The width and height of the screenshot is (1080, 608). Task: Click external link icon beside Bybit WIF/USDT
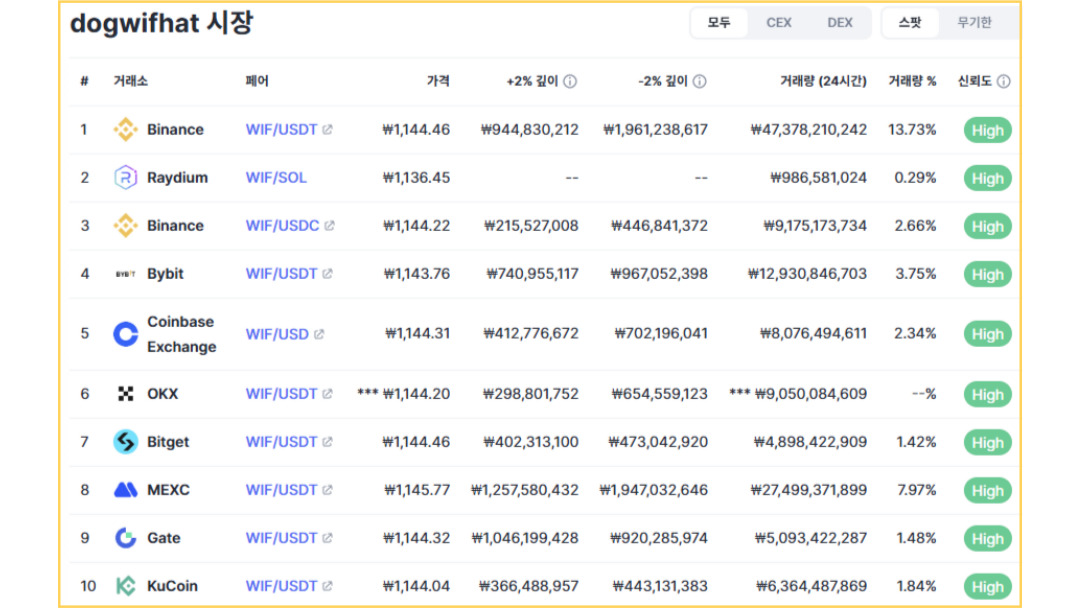click(x=328, y=274)
